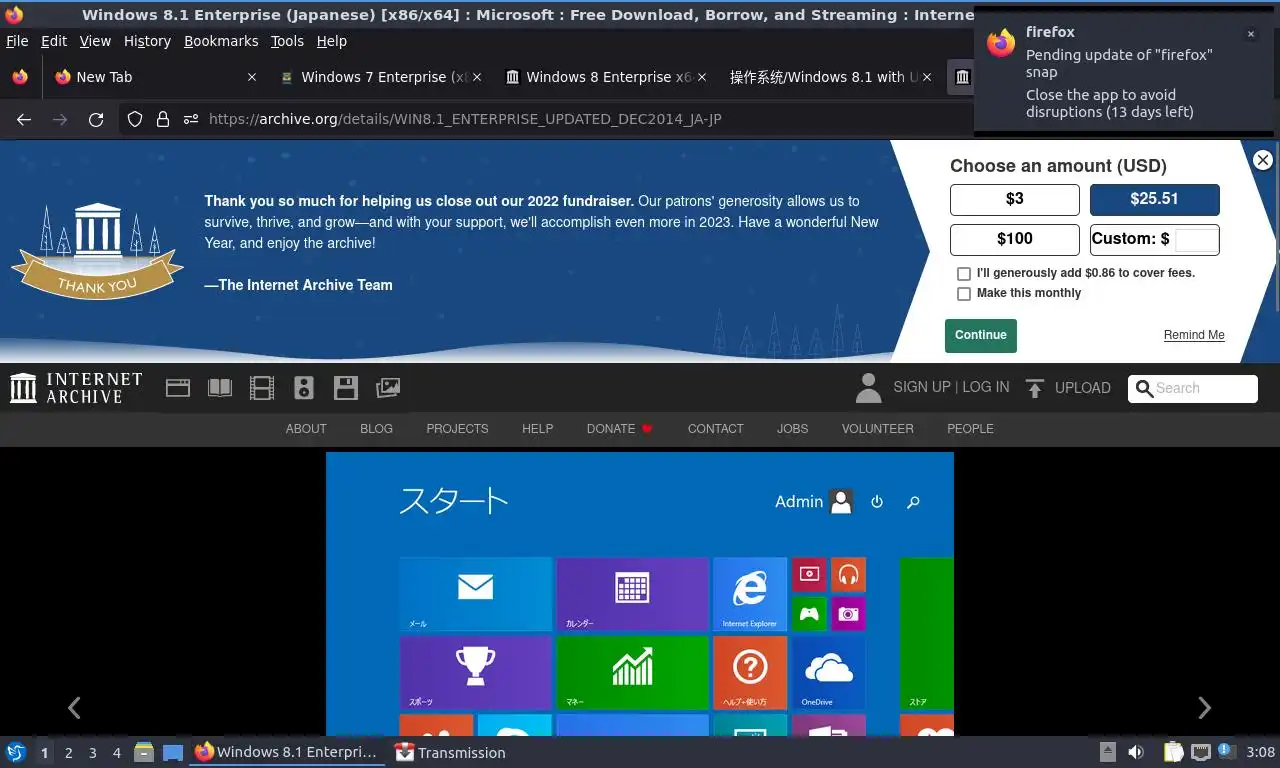Click the update notifier tray icon
The height and width of the screenshot is (768, 1280).
click(x=1225, y=750)
